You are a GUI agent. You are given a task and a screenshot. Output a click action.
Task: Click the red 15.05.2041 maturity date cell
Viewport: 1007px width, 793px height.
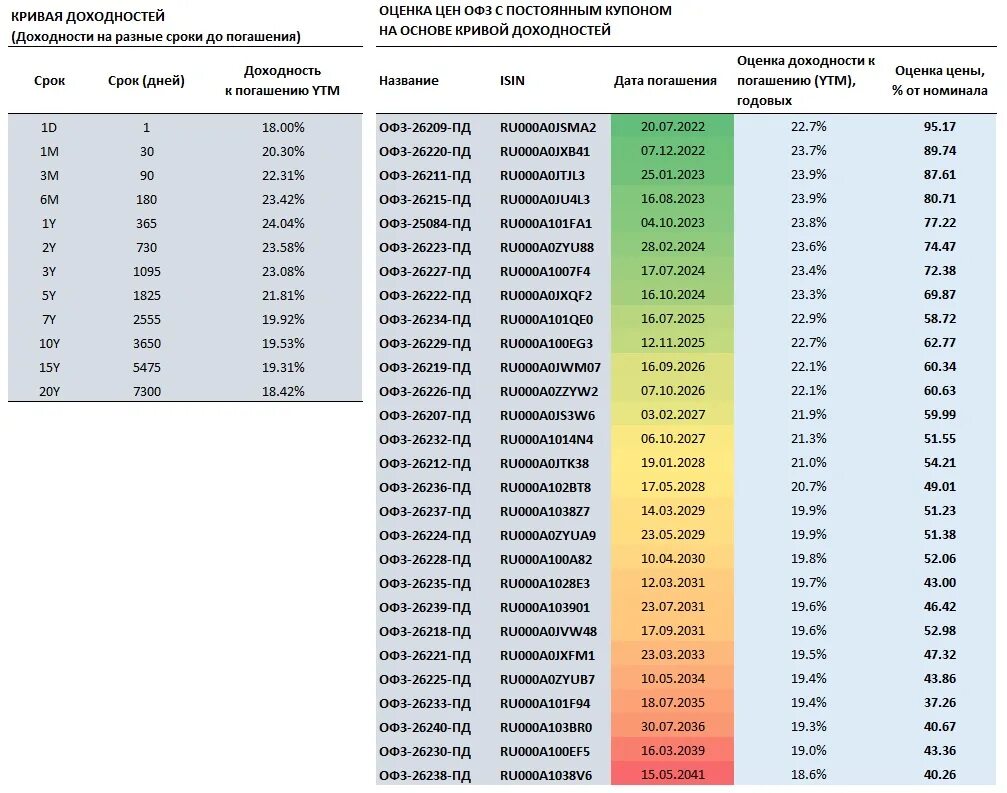point(672,774)
